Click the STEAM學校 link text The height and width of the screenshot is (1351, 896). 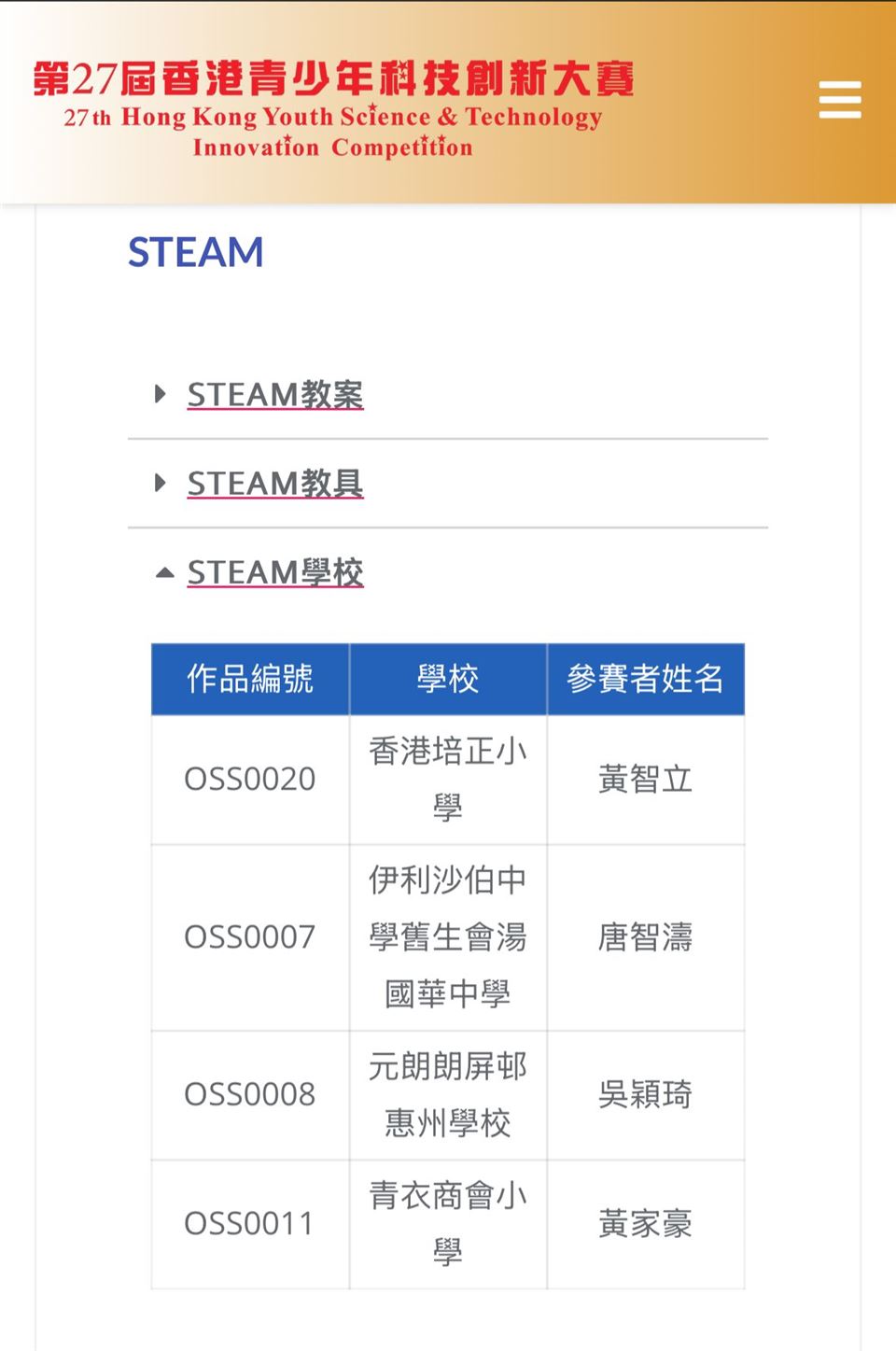coord(275,571)
